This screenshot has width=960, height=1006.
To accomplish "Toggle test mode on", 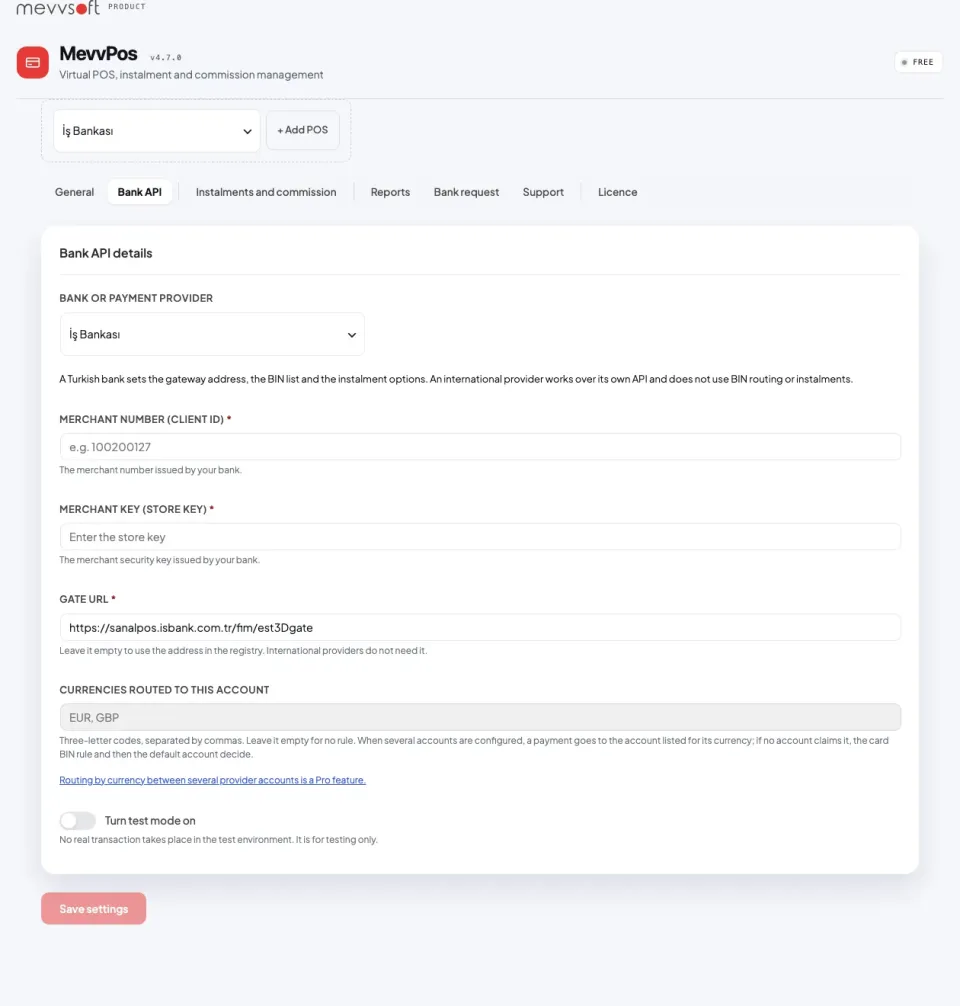I will [x=78, y=821].
